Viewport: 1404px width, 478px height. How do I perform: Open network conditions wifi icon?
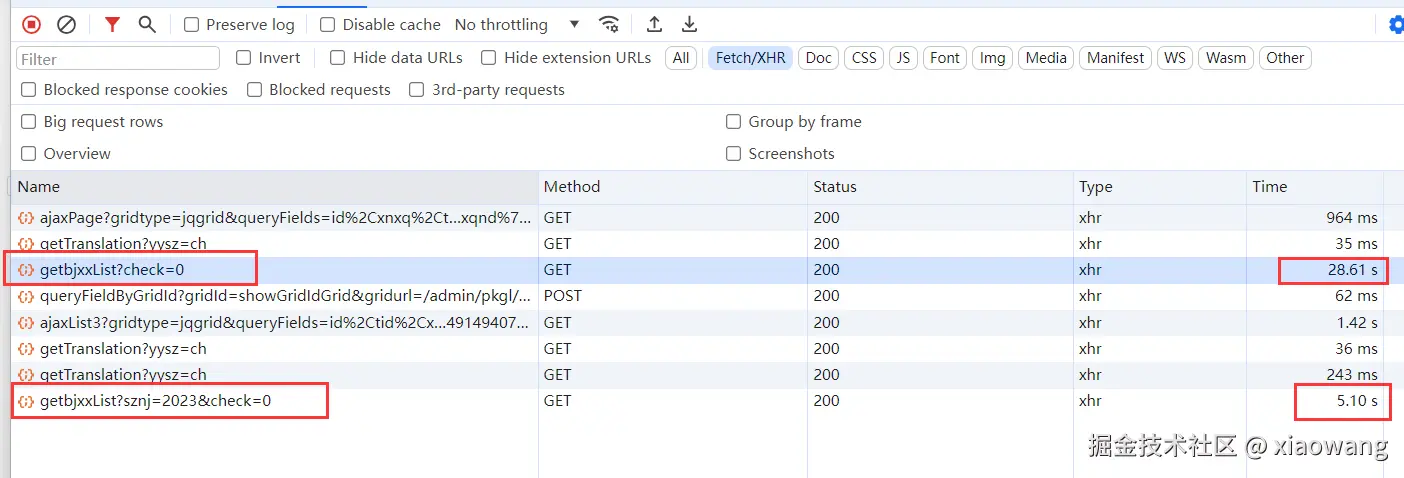tap(608, 24)
